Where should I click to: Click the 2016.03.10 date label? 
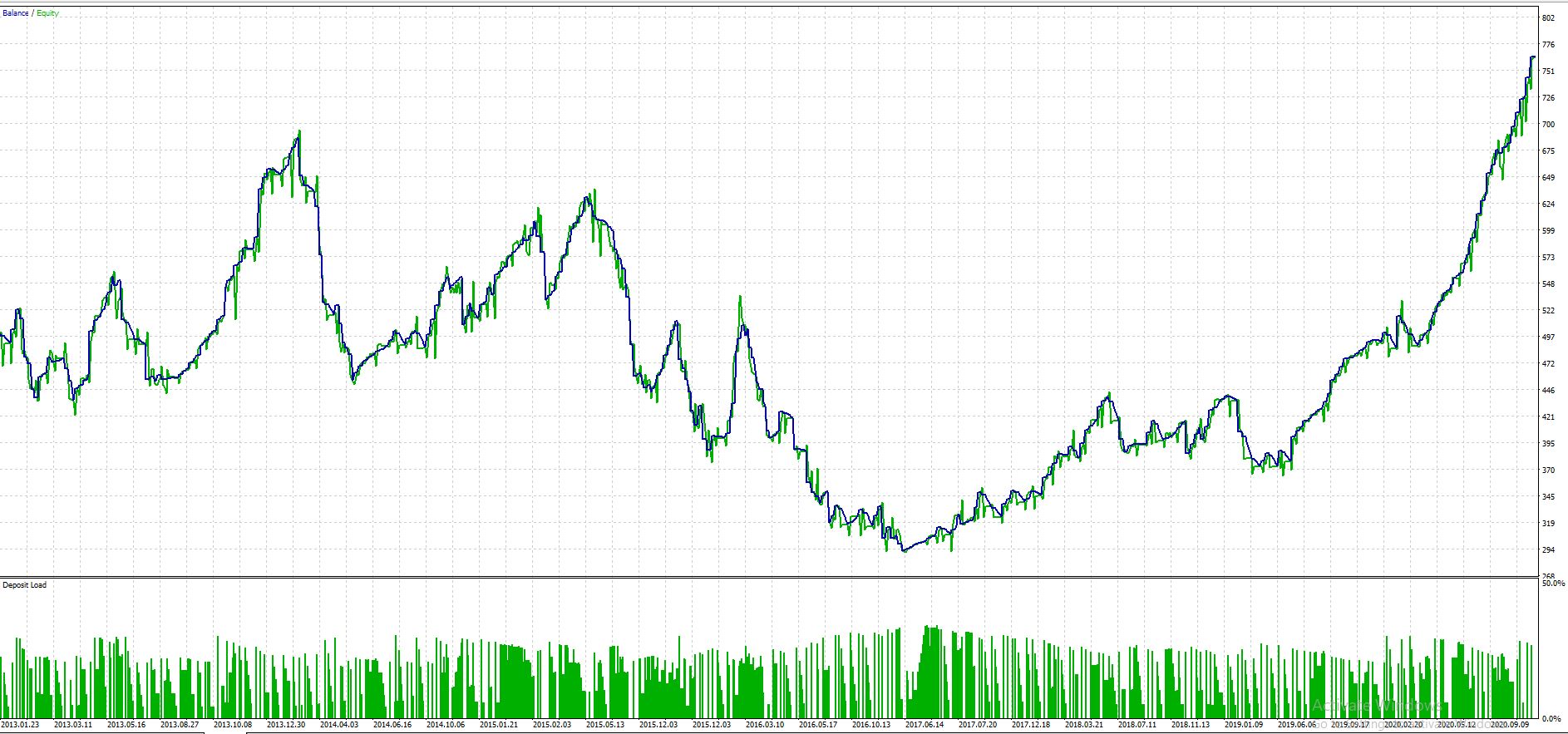coord(765,725)
